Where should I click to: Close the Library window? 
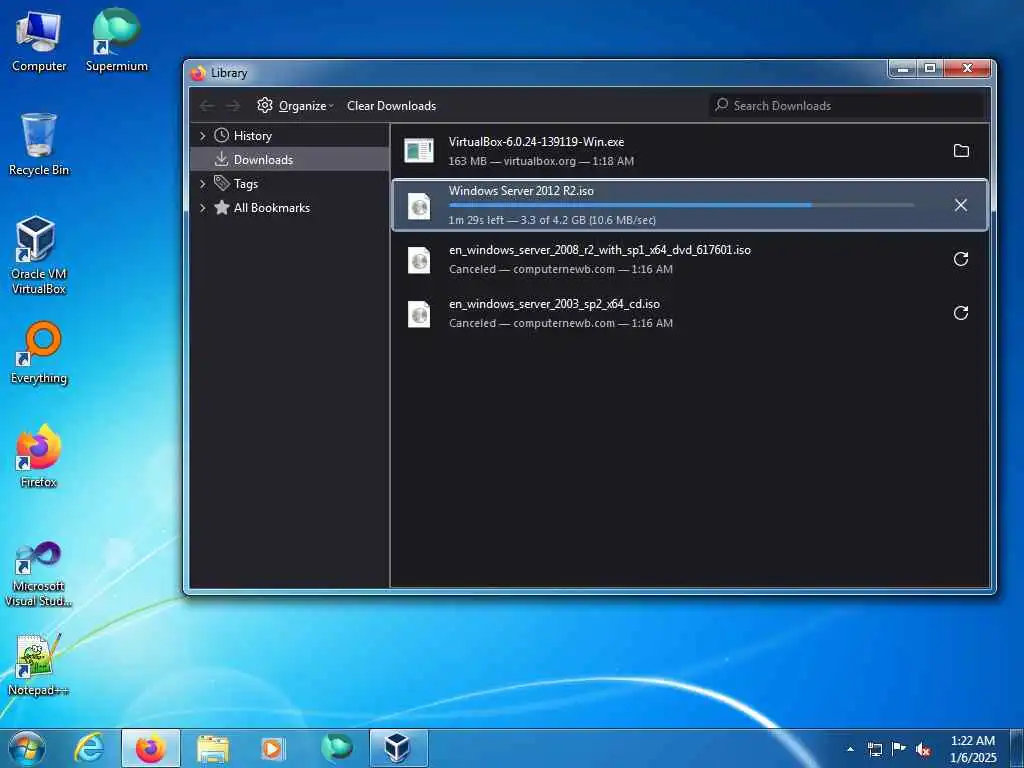pos(967,69)
